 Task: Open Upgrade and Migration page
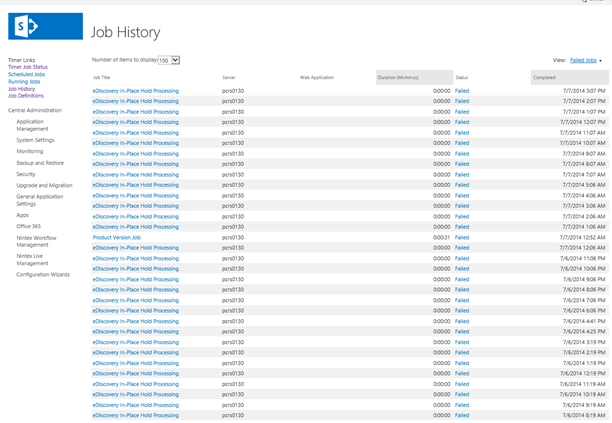click(44, 185)
